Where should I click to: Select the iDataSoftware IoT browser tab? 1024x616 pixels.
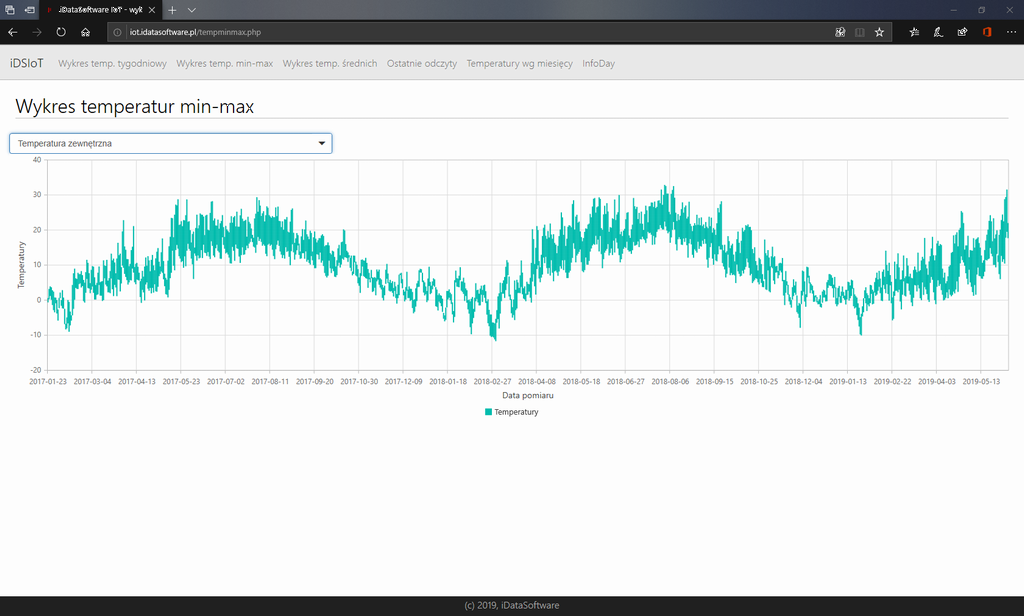tap(99, 10)
